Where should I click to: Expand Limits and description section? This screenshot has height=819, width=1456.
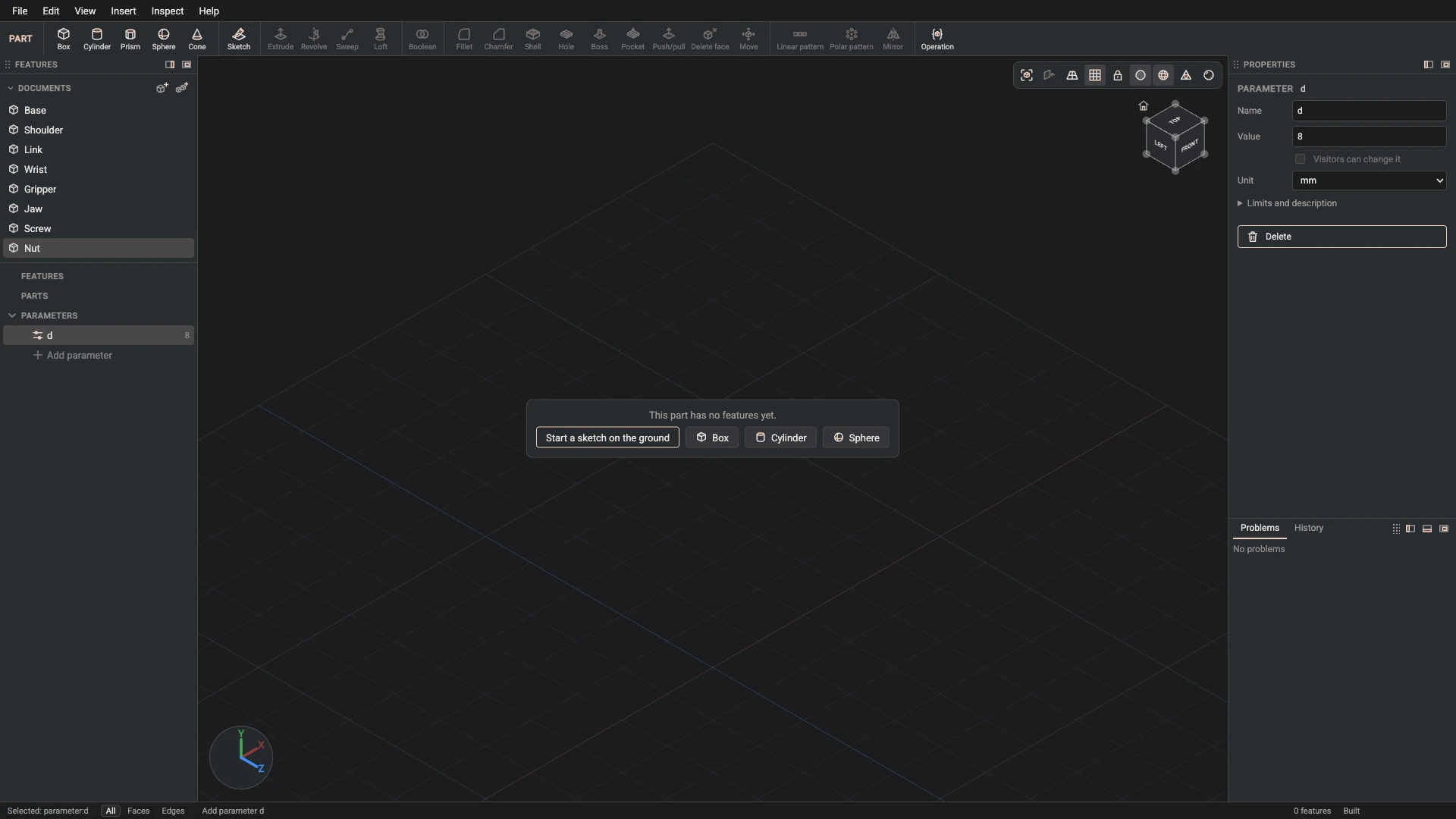1288,203
